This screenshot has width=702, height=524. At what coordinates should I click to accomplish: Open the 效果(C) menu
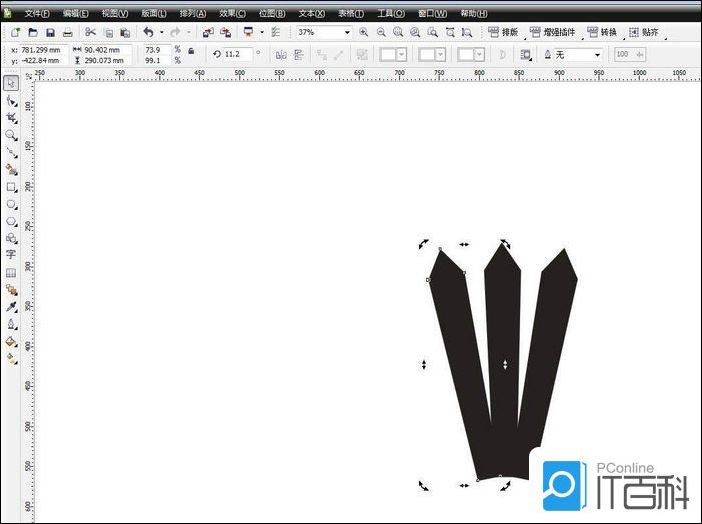232,14
